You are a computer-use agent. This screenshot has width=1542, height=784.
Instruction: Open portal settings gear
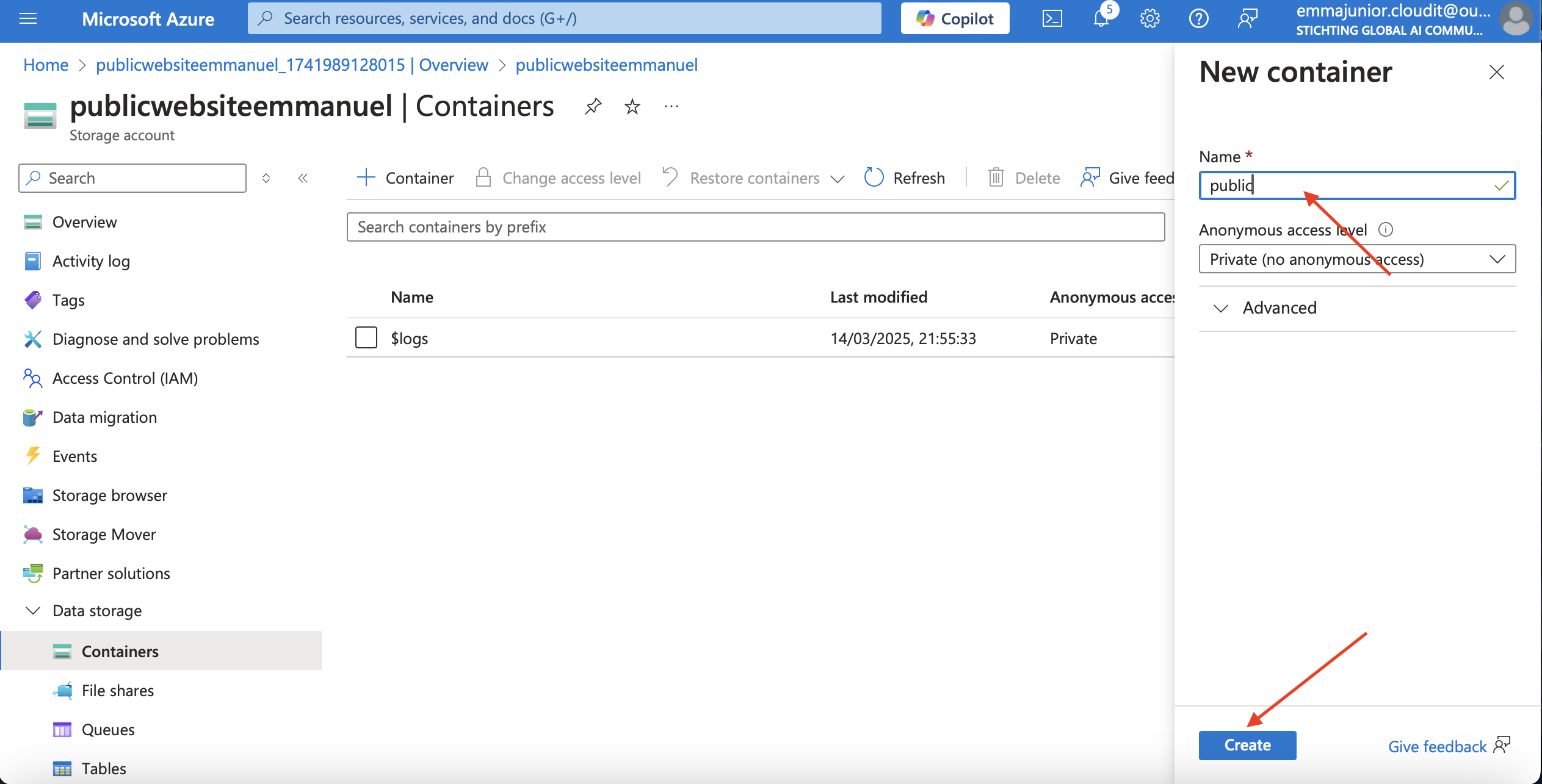point(1150,19)
